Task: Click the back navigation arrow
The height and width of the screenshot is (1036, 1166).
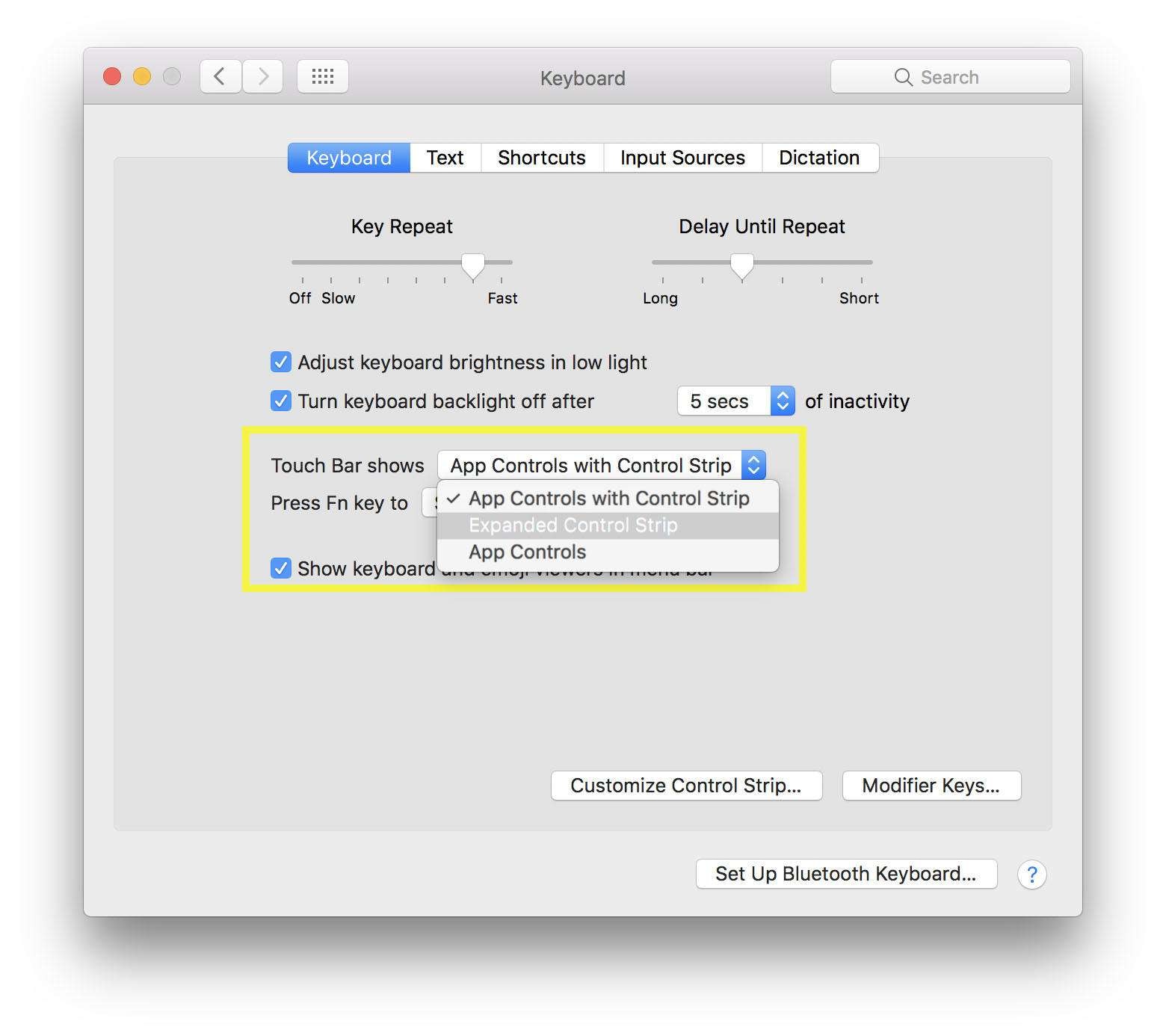Action: point(220,76)
